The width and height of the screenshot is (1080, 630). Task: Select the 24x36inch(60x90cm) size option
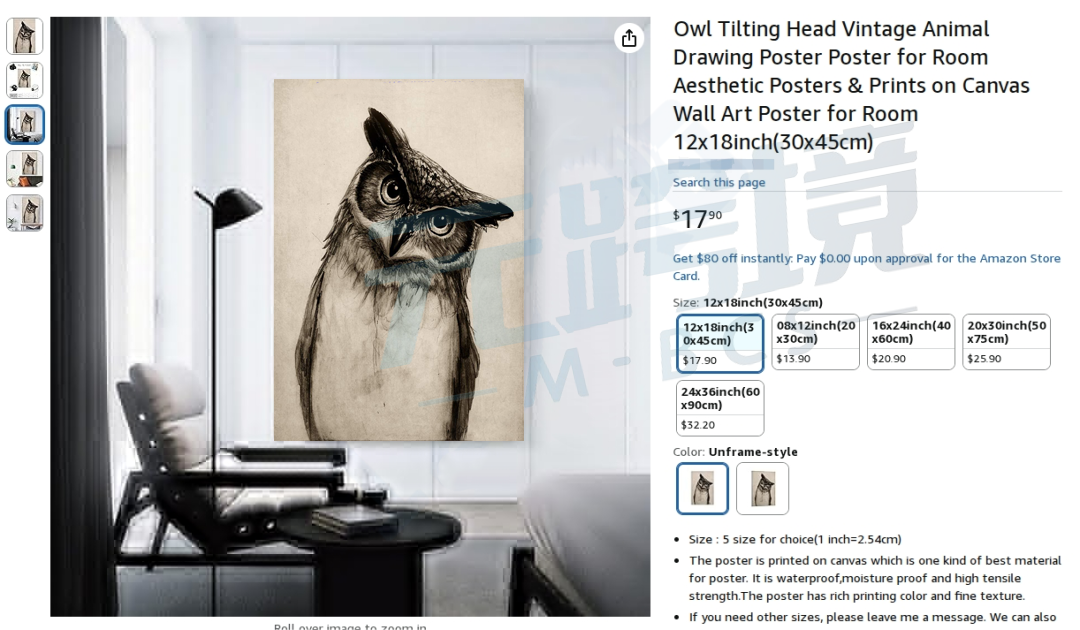pyautogui.click(x=720, y=408)
